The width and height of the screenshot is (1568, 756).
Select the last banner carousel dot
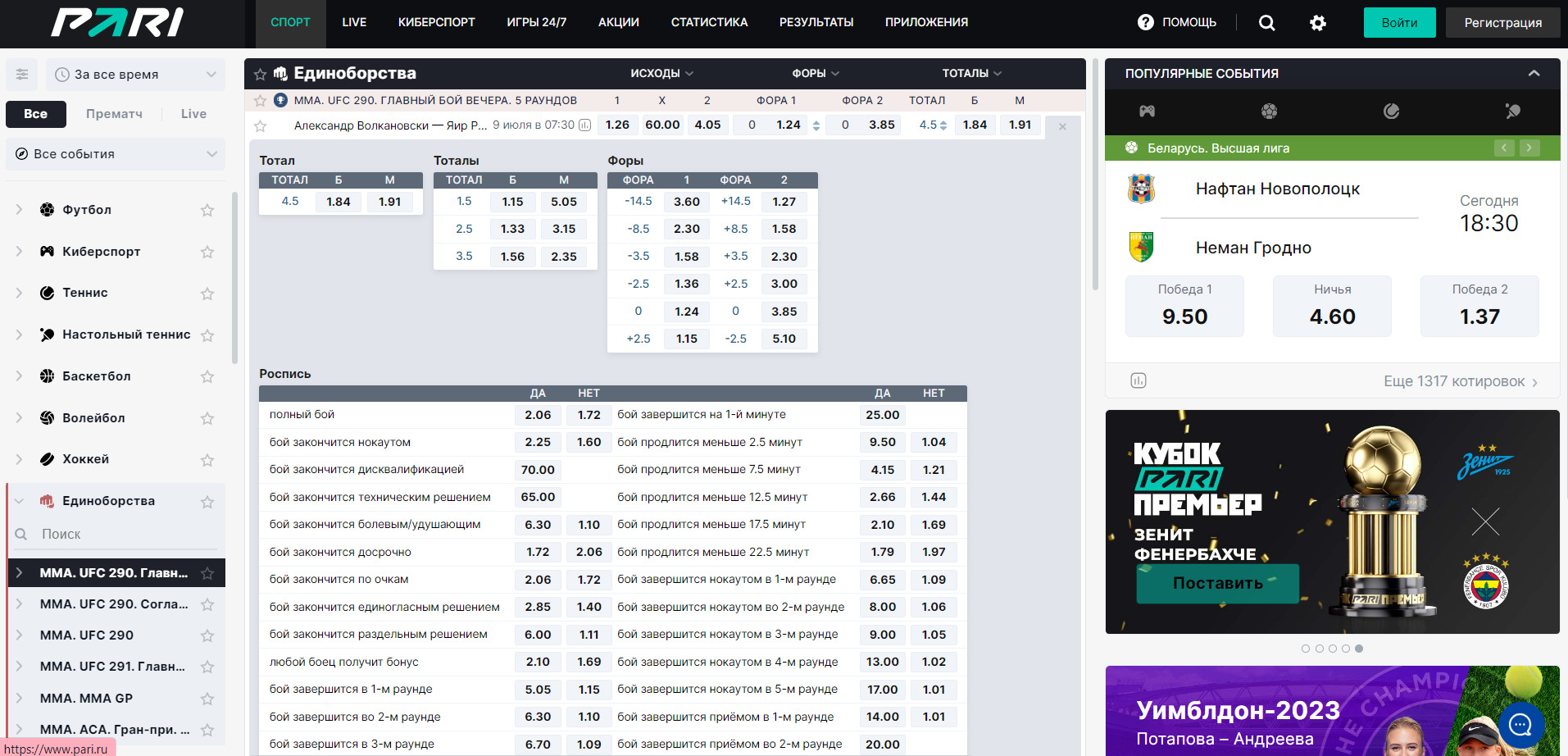pos(1359,649)
